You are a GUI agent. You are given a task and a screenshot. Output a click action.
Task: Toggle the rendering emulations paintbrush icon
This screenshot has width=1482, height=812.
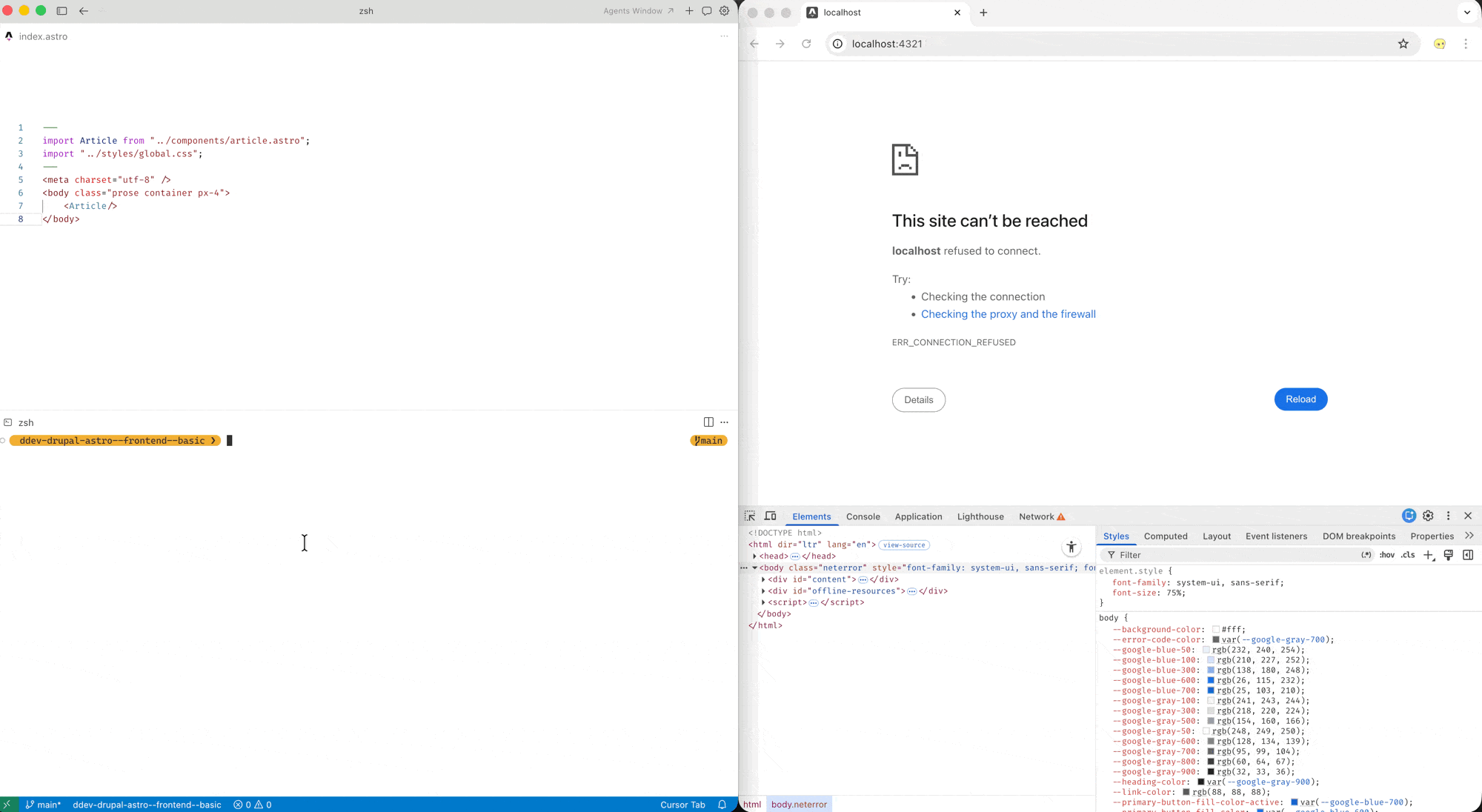pyautogui.click(x=1449, y=555)
